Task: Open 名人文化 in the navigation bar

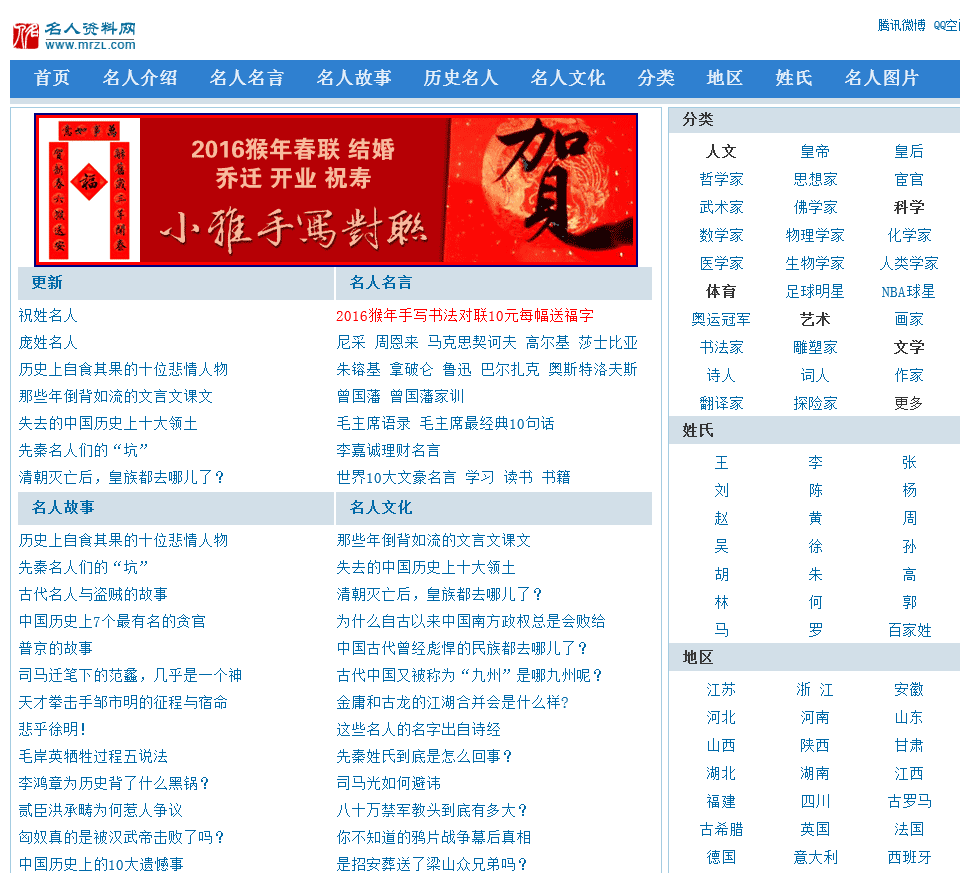Action: coord(568,78)
